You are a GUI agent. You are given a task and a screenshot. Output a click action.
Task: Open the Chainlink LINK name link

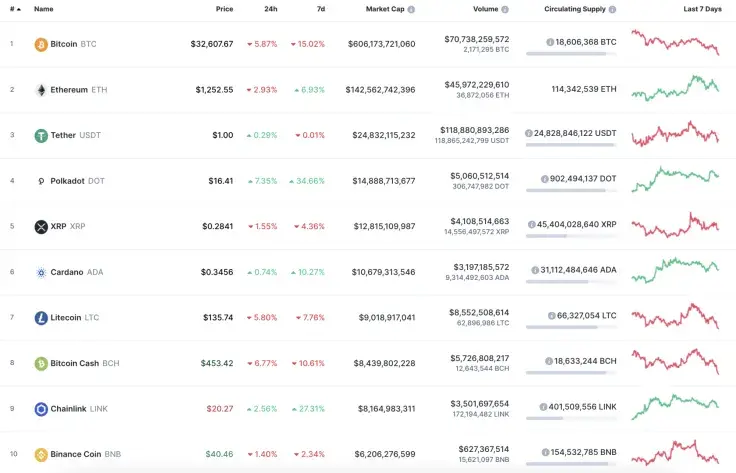(x=79, y=409)
